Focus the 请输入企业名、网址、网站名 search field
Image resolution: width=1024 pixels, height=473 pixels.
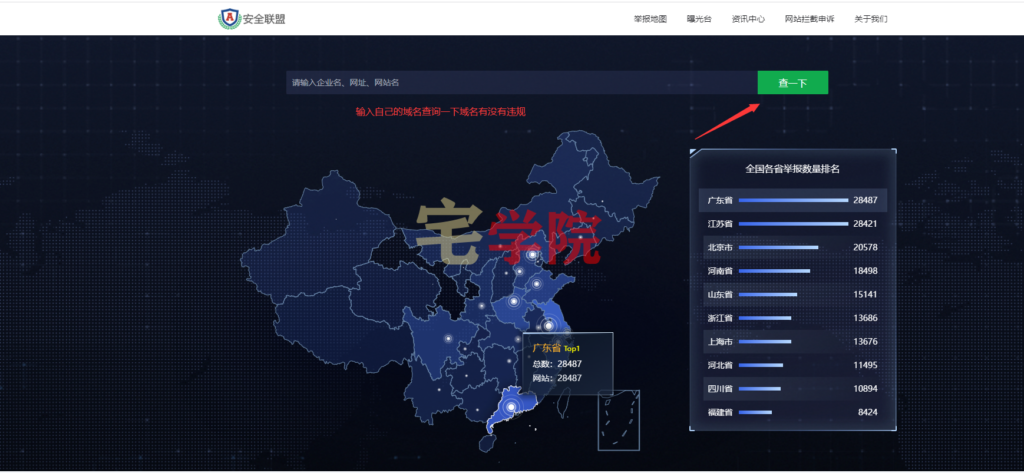521,82
